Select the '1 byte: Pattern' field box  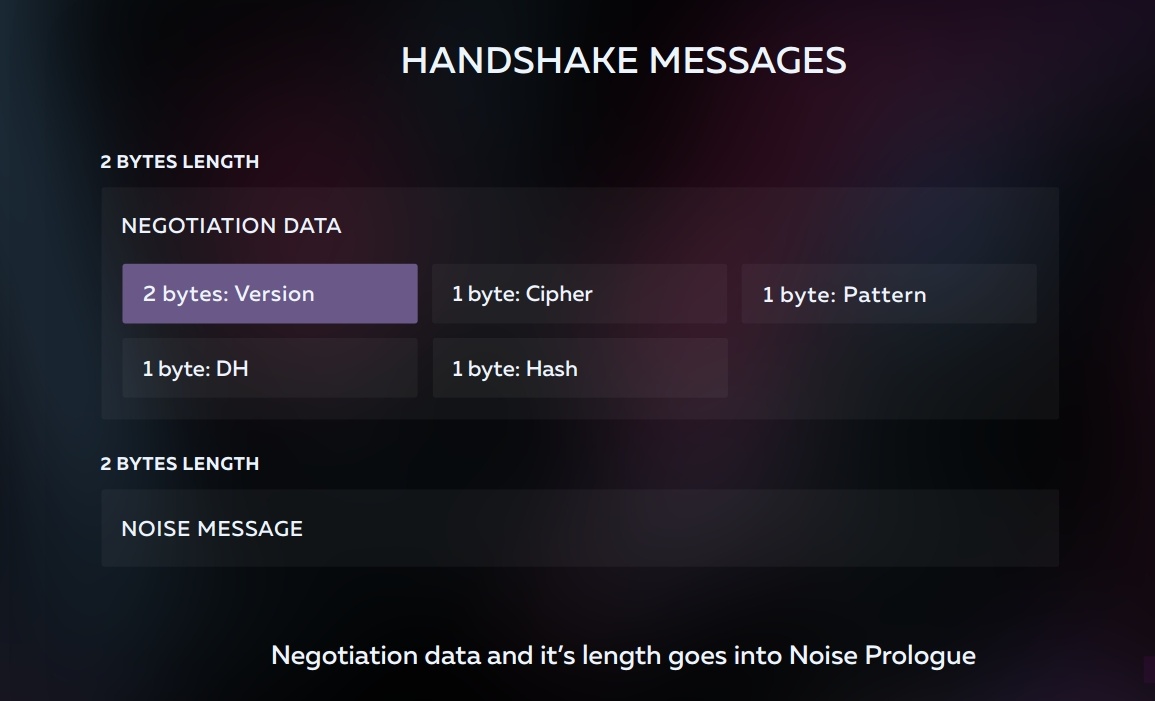[x=889, y=294]
